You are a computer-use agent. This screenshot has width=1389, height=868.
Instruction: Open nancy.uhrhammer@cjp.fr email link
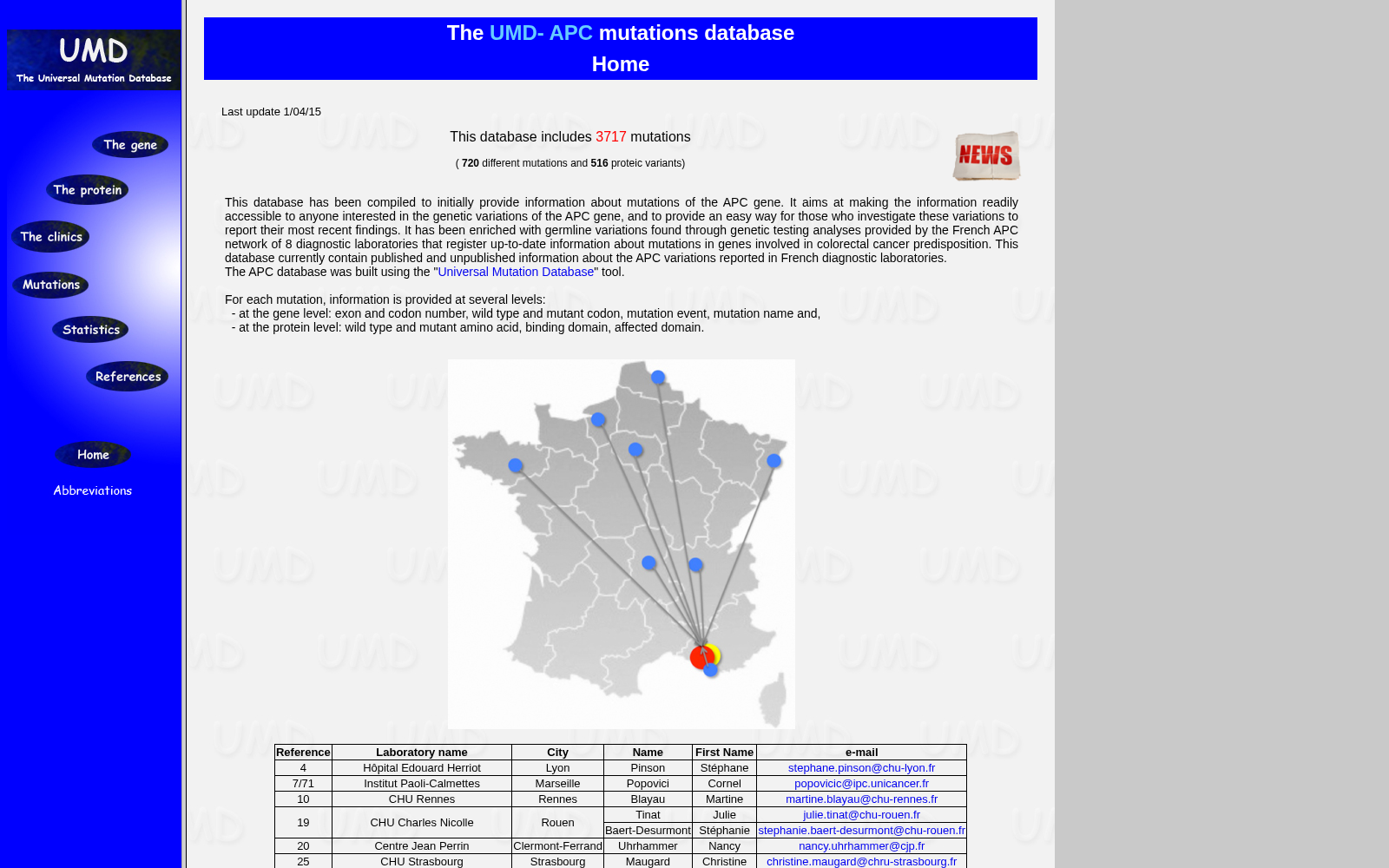pos(861,846)
